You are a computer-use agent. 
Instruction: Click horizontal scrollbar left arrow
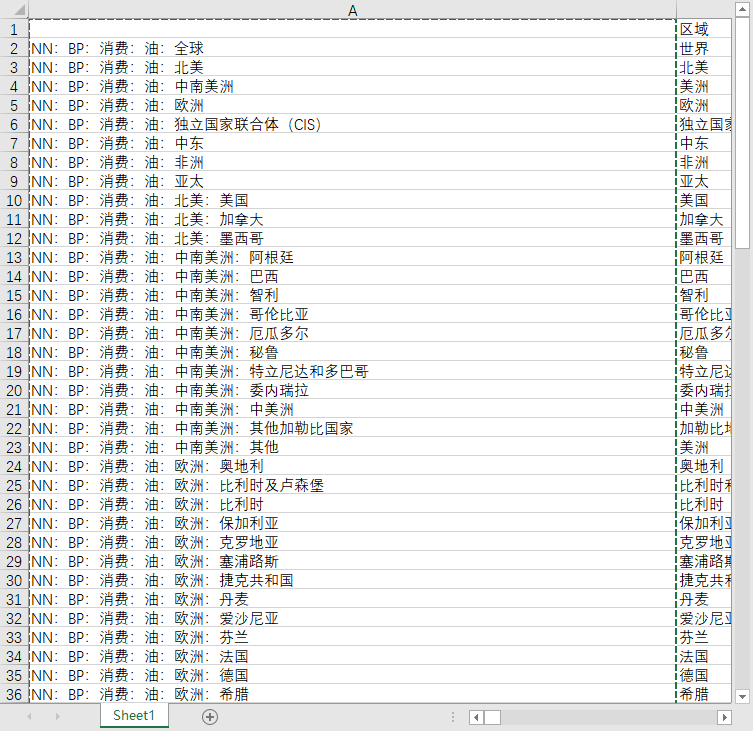click(476, 718)
